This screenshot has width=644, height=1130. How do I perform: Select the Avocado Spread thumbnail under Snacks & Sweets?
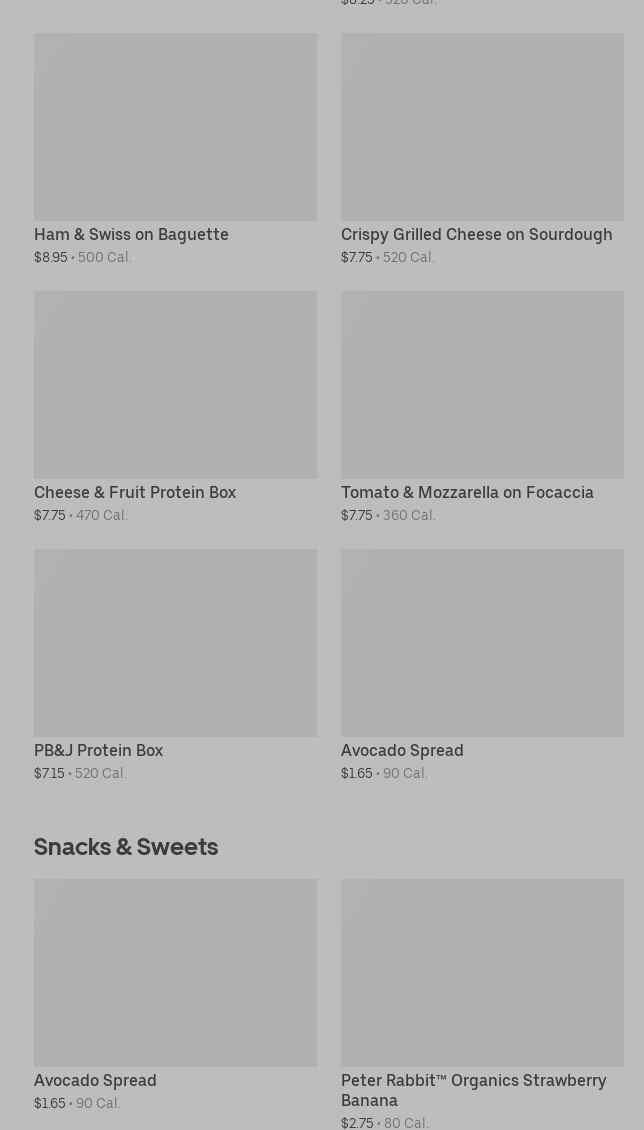click(x=175, y=973)
